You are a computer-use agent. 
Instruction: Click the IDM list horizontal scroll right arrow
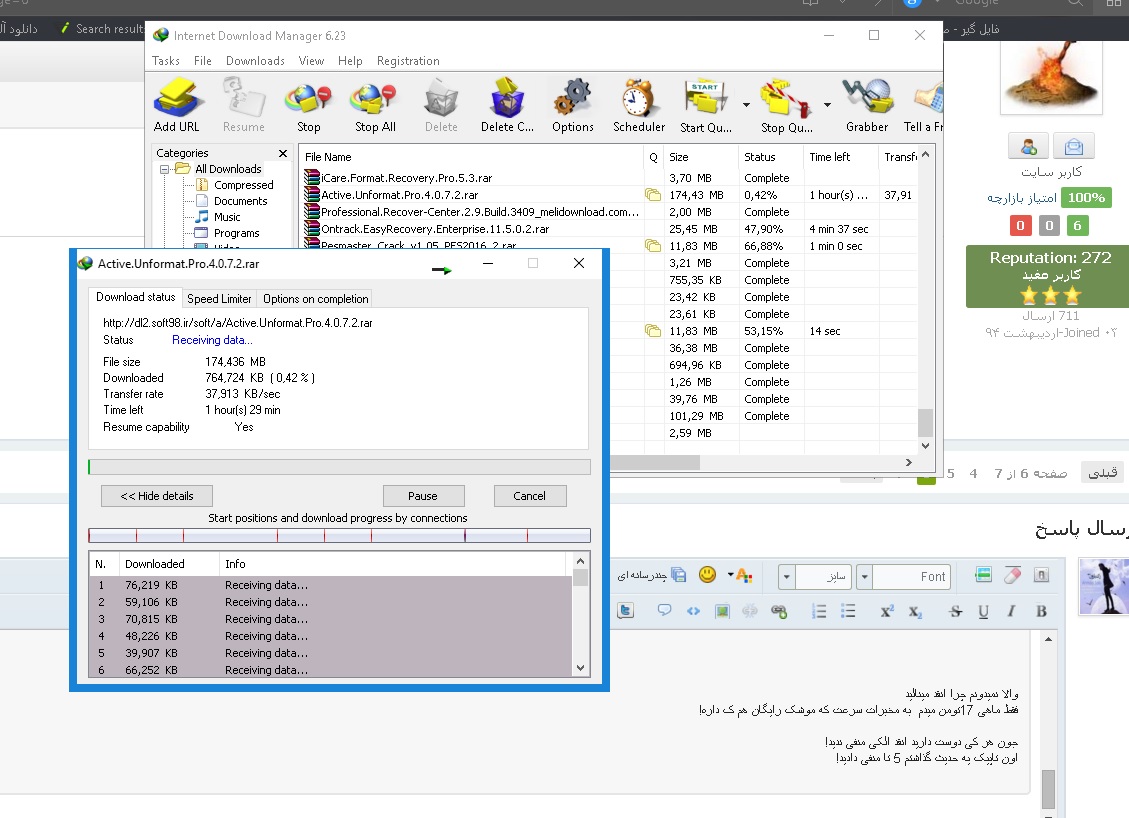pyautogui.click(x=909, y=462)
